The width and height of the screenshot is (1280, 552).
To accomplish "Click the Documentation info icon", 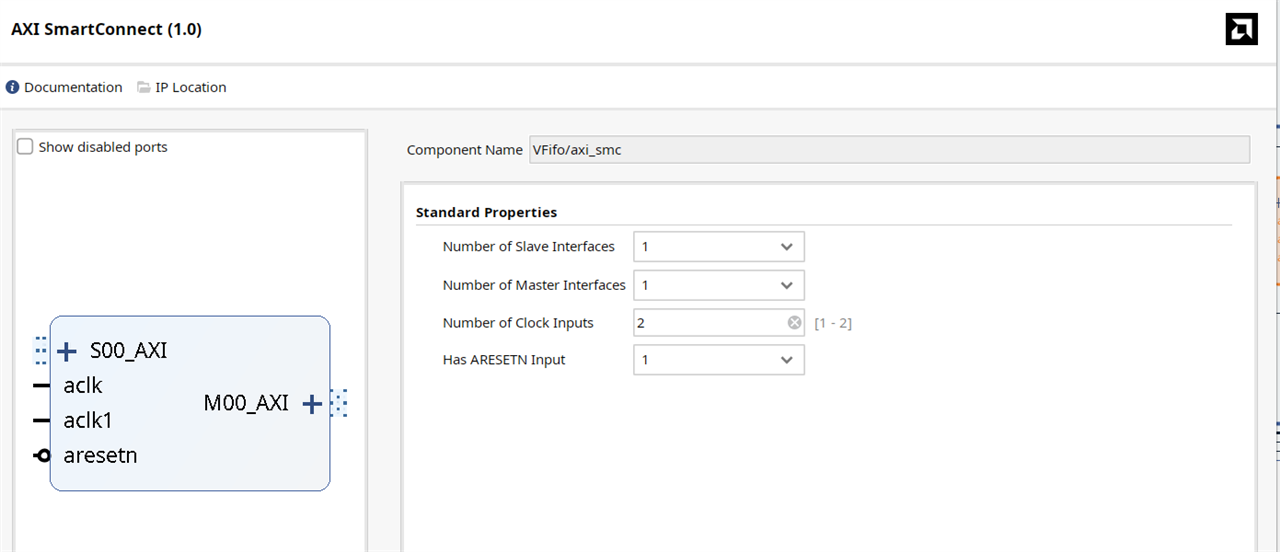I will click(x=12, y=87).
